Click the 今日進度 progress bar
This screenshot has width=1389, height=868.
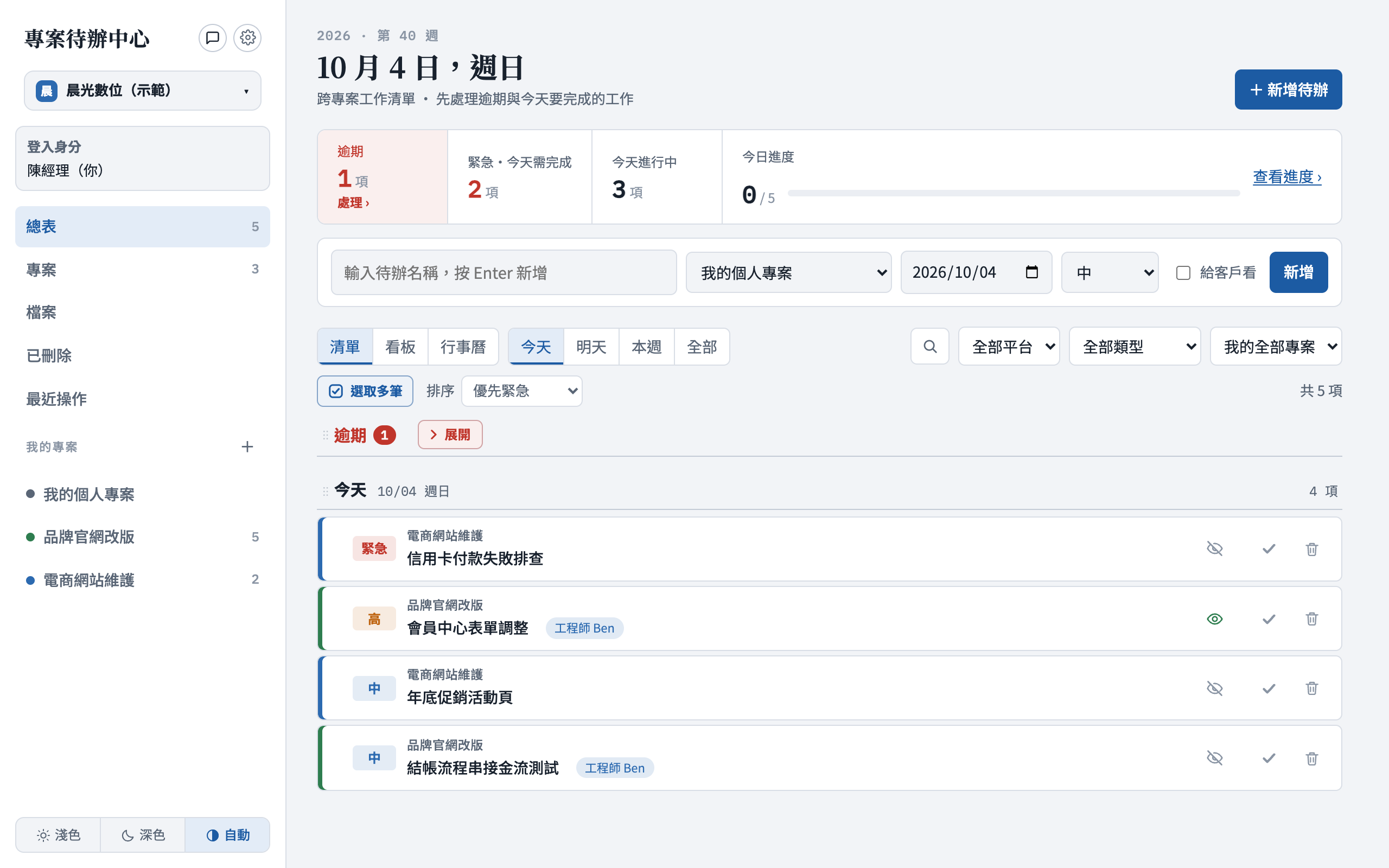pyautogui.click(x=1014, y=194)
